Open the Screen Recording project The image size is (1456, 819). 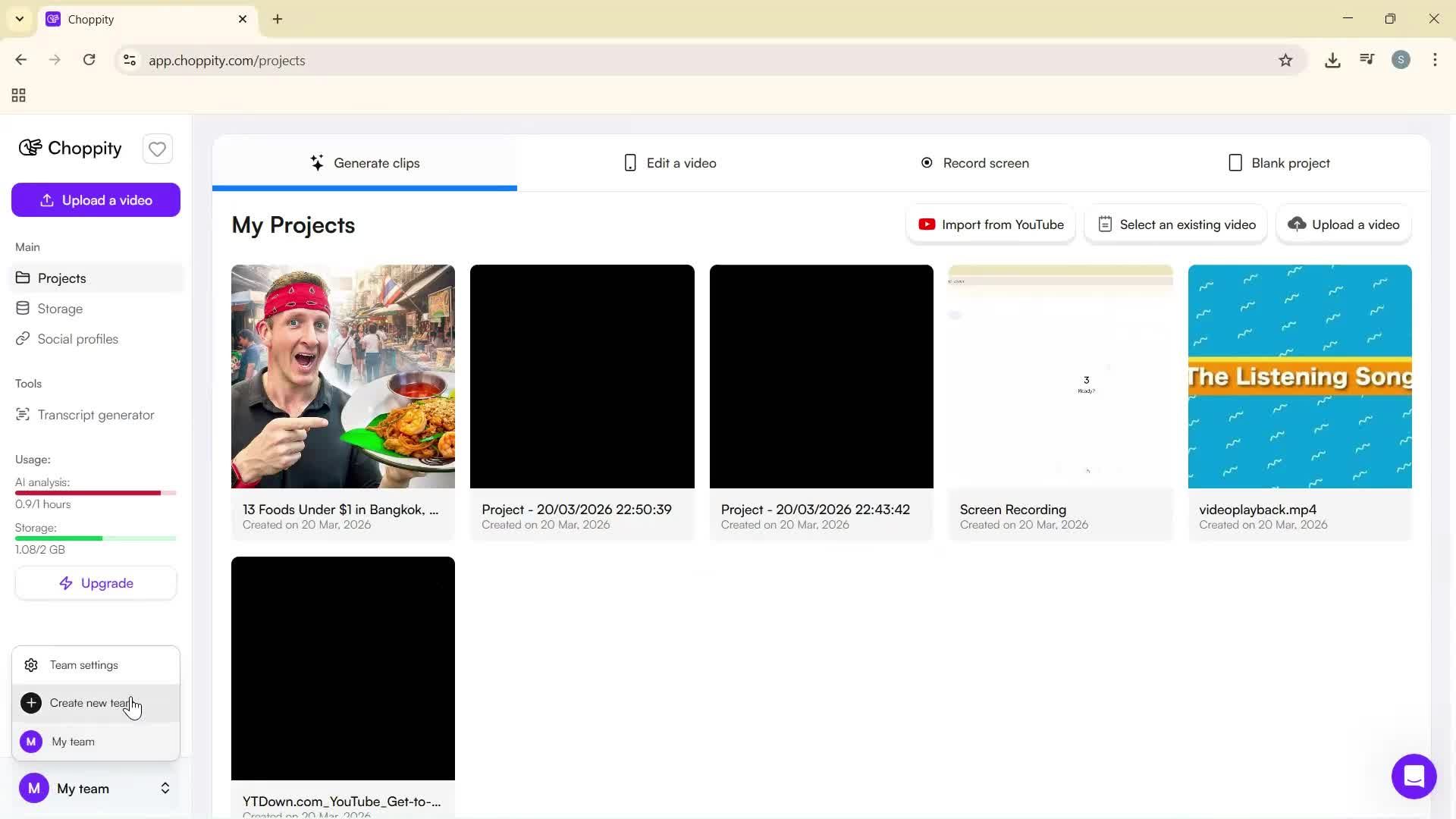(1059, 376)
